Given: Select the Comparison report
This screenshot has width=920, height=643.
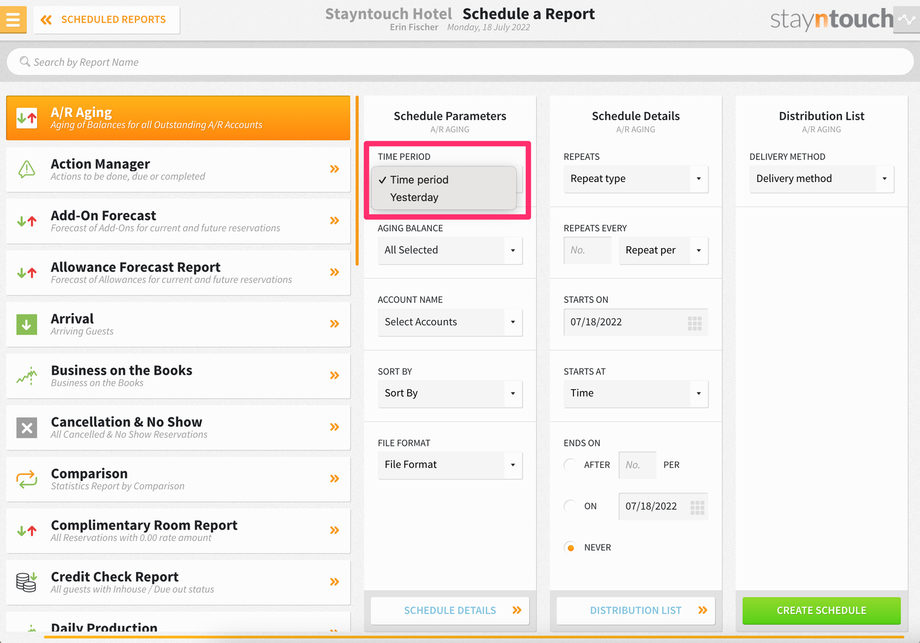Looking at the screenshot, I should tap(178, 479).
